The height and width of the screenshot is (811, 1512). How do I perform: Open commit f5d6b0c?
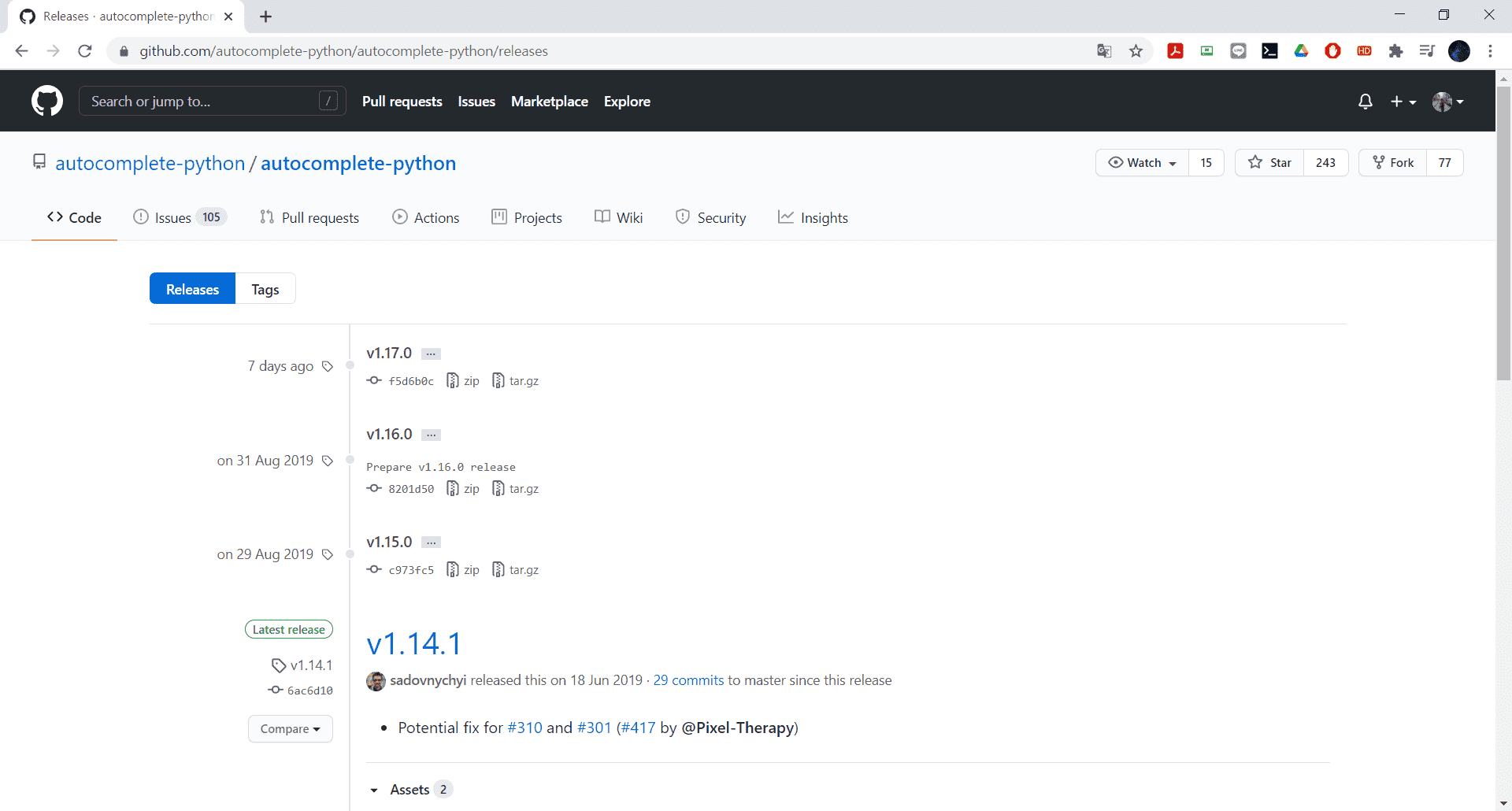400,381
